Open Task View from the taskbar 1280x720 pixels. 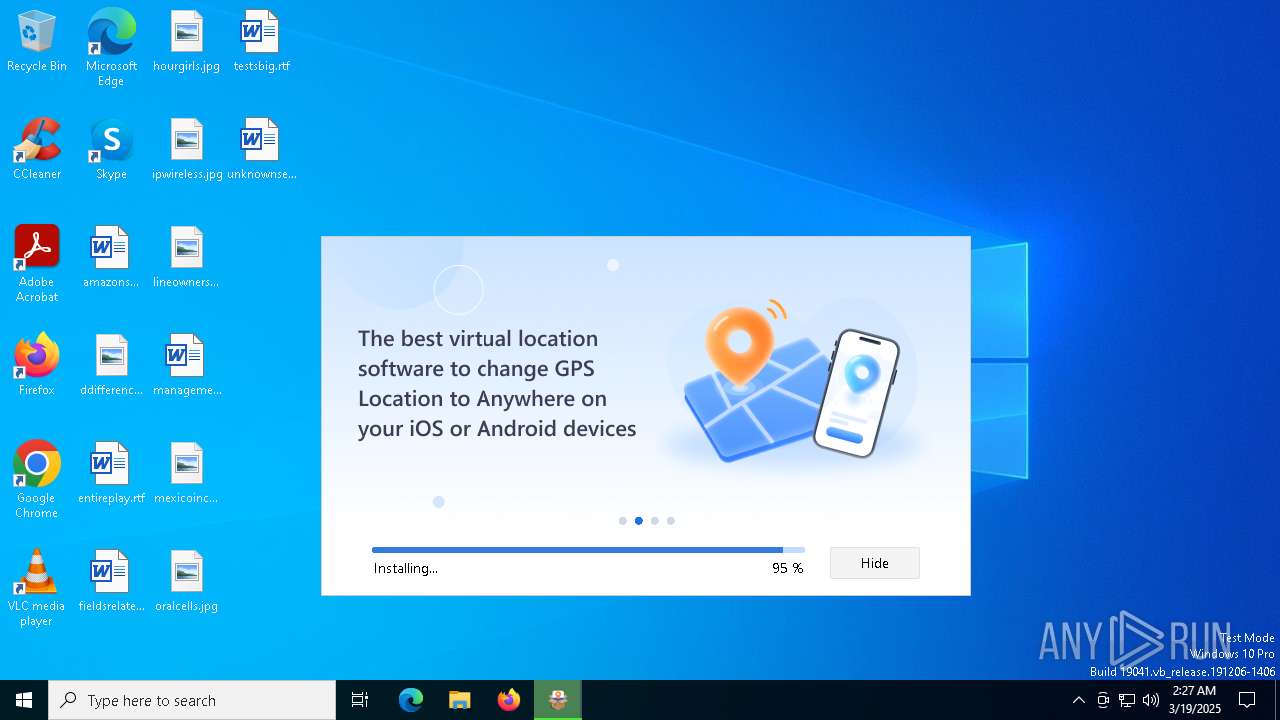[x=360, y=700]
